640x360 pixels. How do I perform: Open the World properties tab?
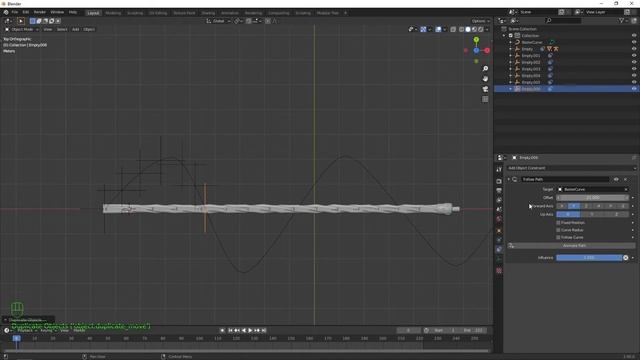[499, 219]
